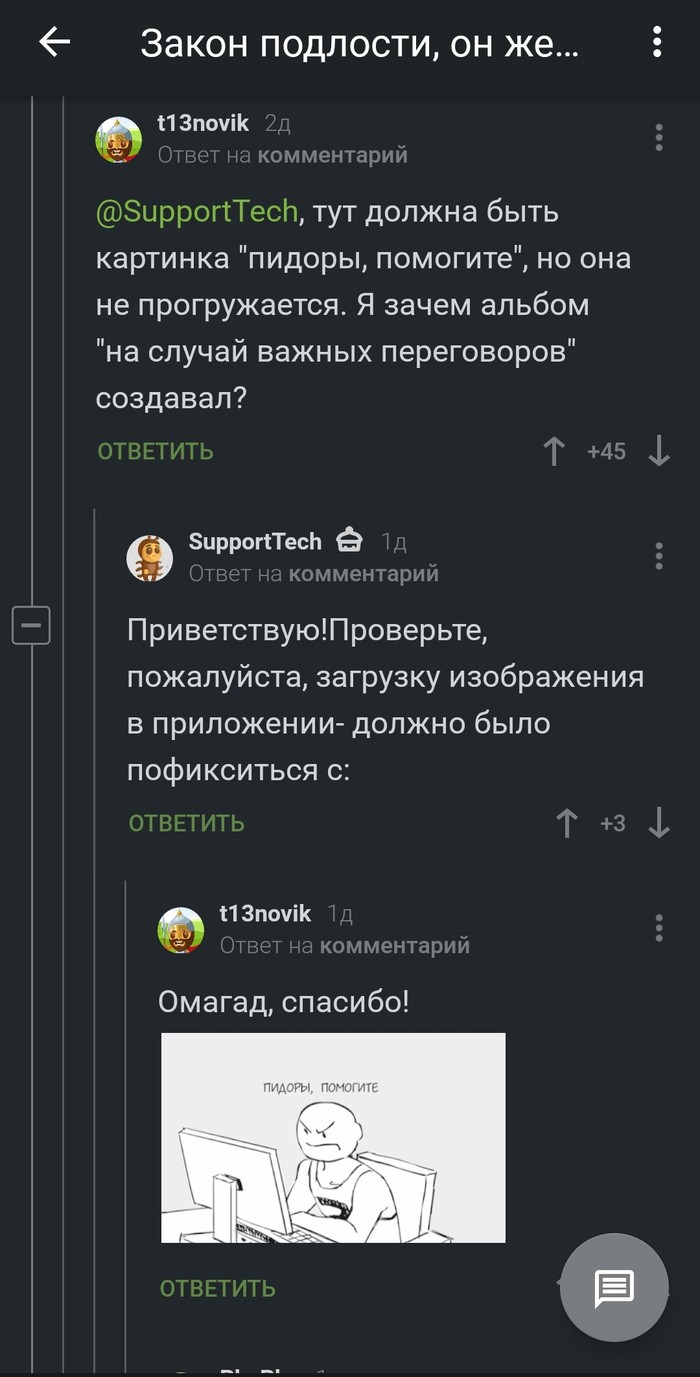This screenshot has width=700, height=1377.
Task: Upvote t13novik's first comment
Action: (553, 451)
